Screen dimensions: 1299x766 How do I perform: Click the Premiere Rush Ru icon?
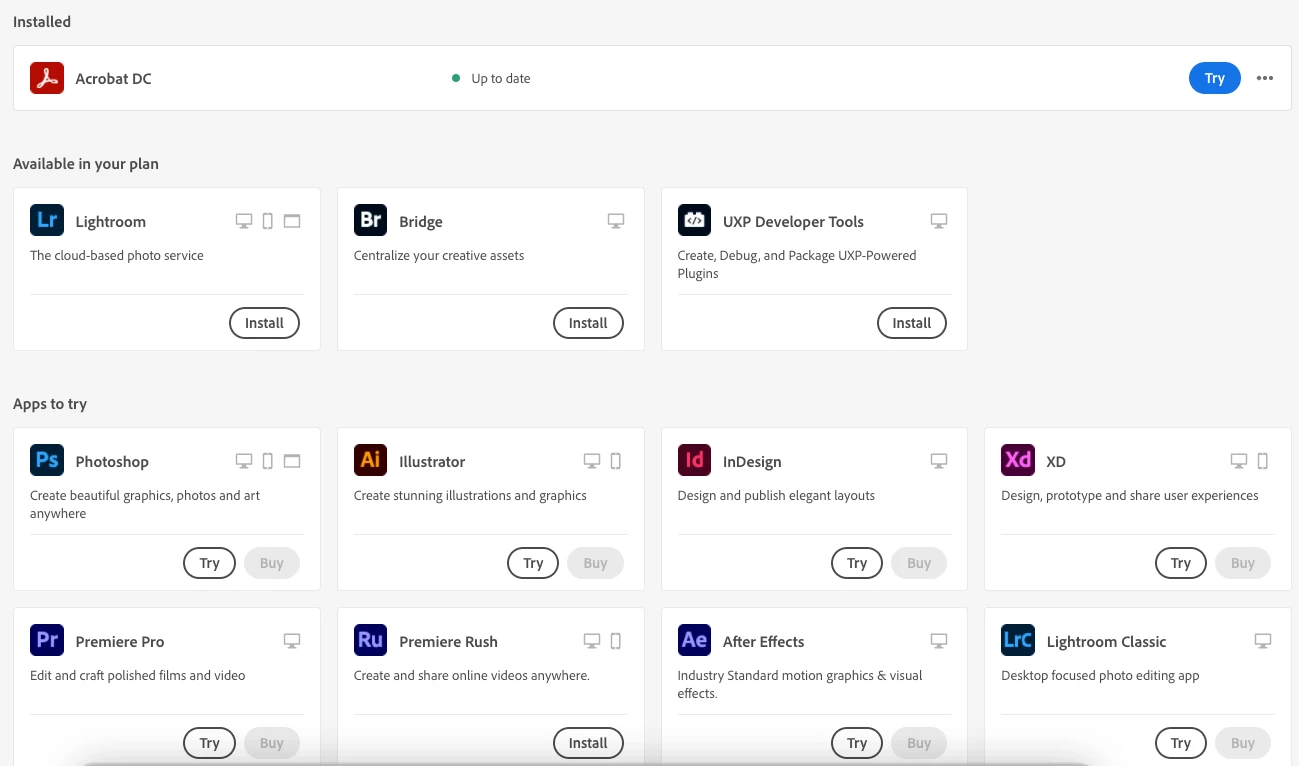pyautogui.click(x=371, y=640)
